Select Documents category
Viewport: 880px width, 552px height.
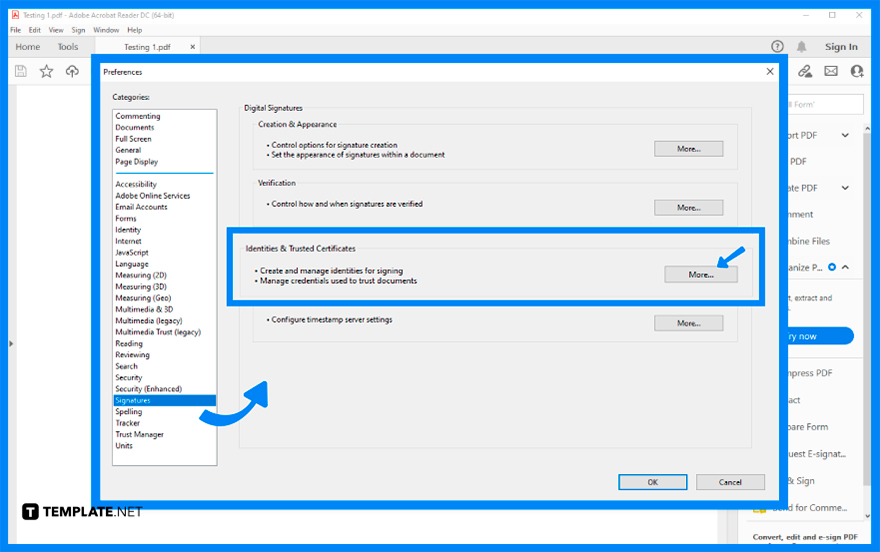(x=135, y=127)
